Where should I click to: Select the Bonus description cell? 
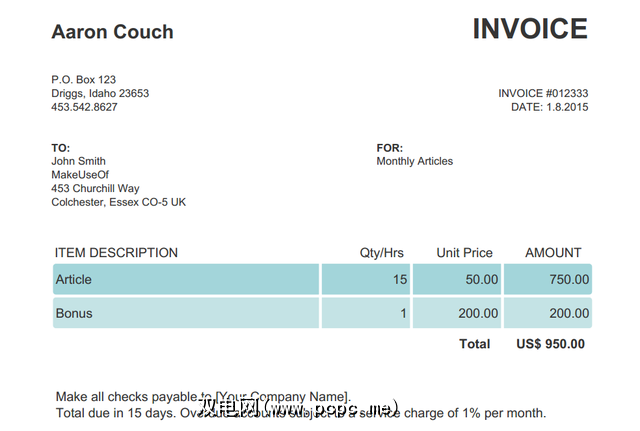pyautogui.click(x=185, y=313)
